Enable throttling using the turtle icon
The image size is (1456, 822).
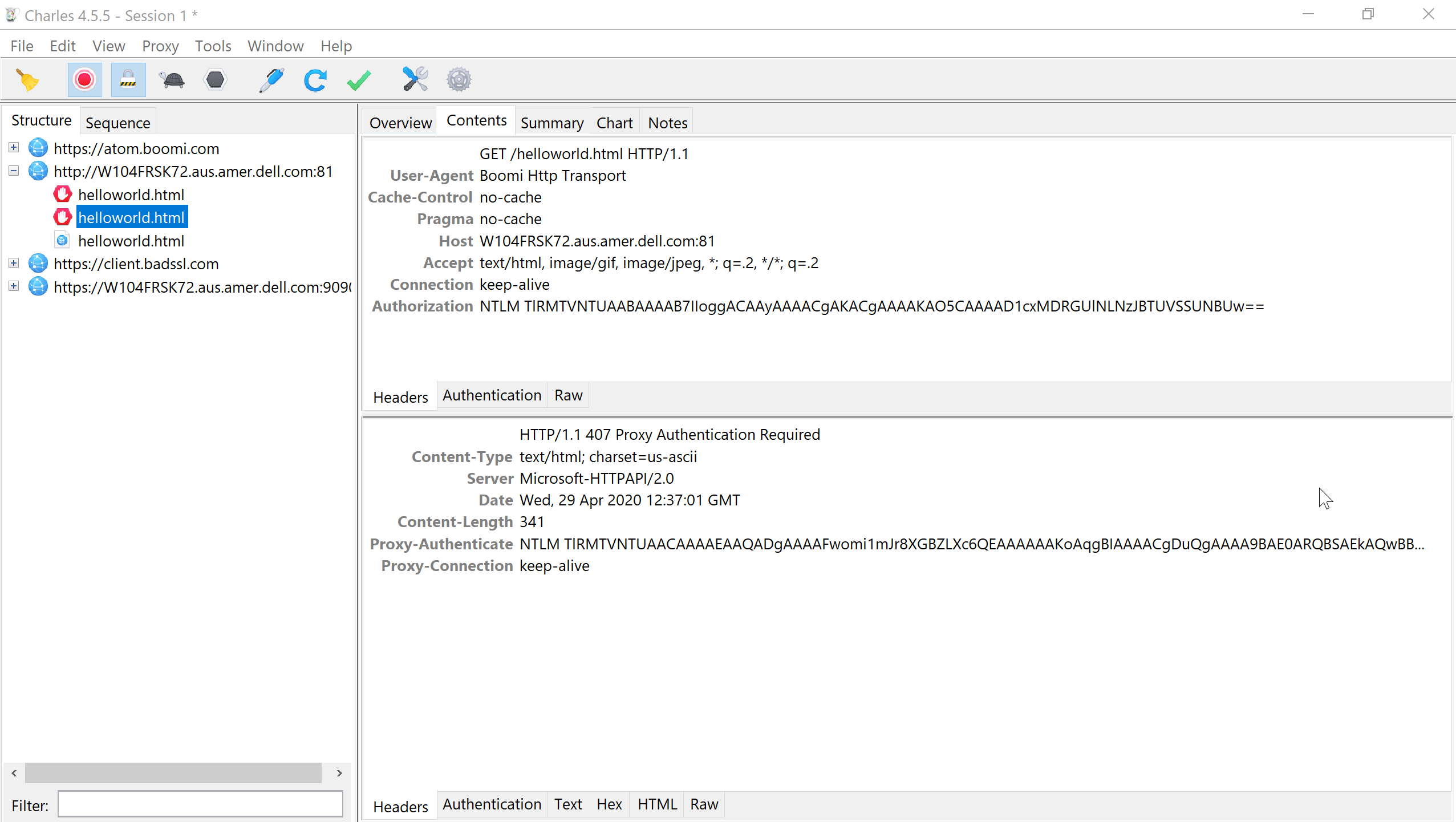pyautogui.click(x=171, y=79)
